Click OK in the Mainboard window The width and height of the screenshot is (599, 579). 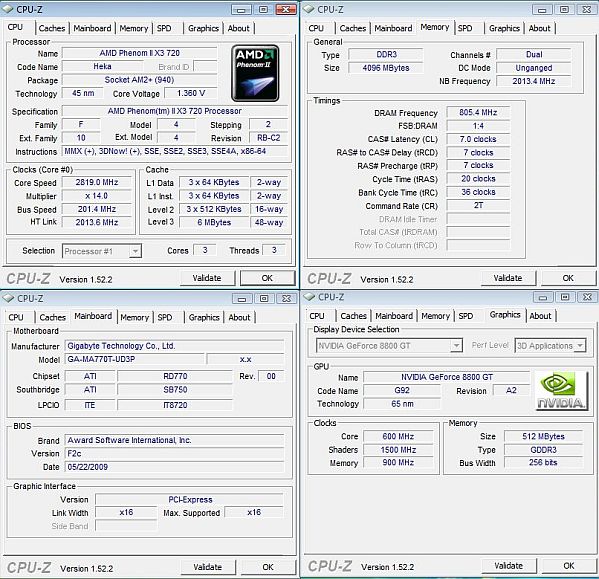click(268, 567)
